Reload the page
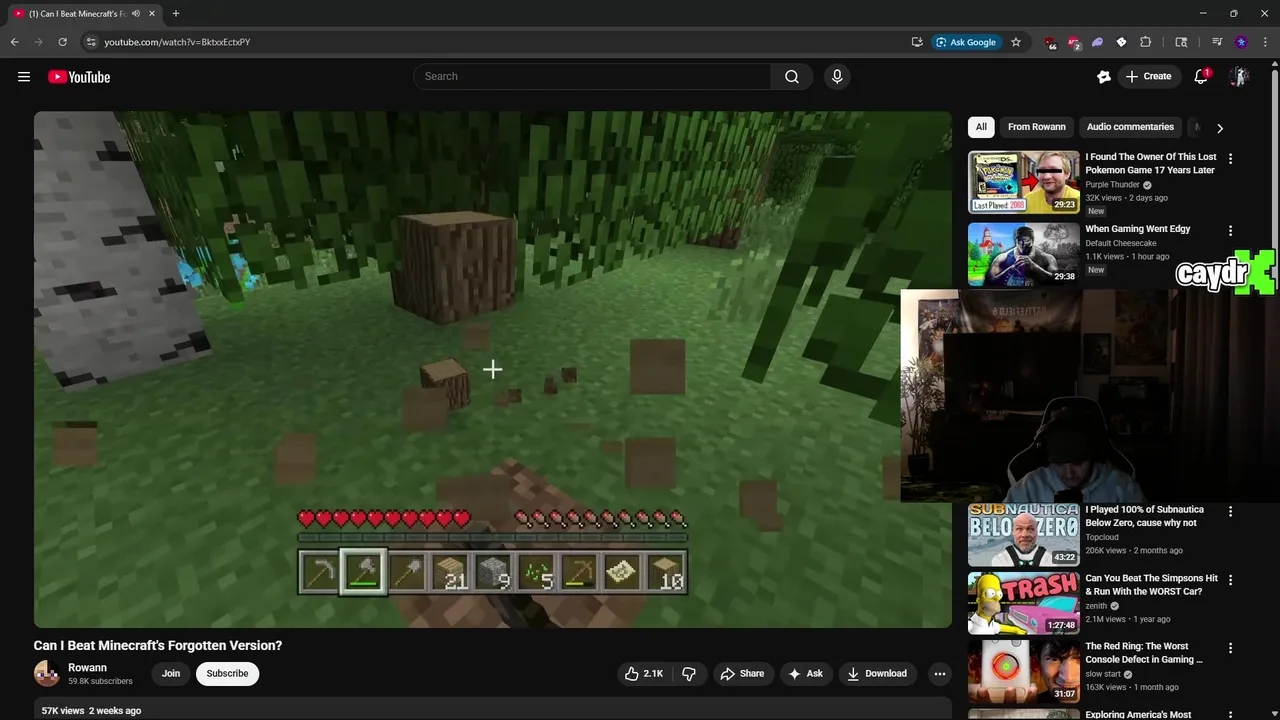Screen dimensions: 1280x720 62,42
